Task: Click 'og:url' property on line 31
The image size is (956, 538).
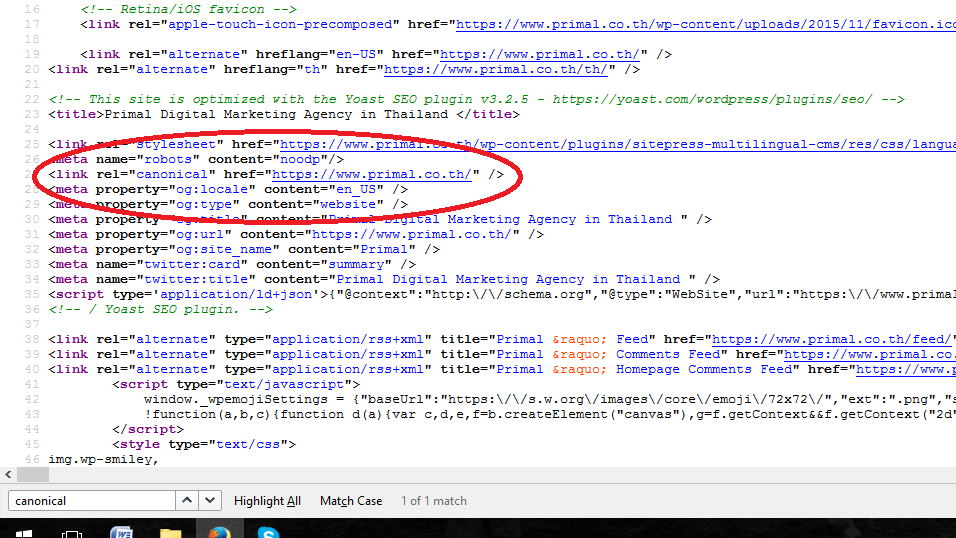Action: pos(200,234)
